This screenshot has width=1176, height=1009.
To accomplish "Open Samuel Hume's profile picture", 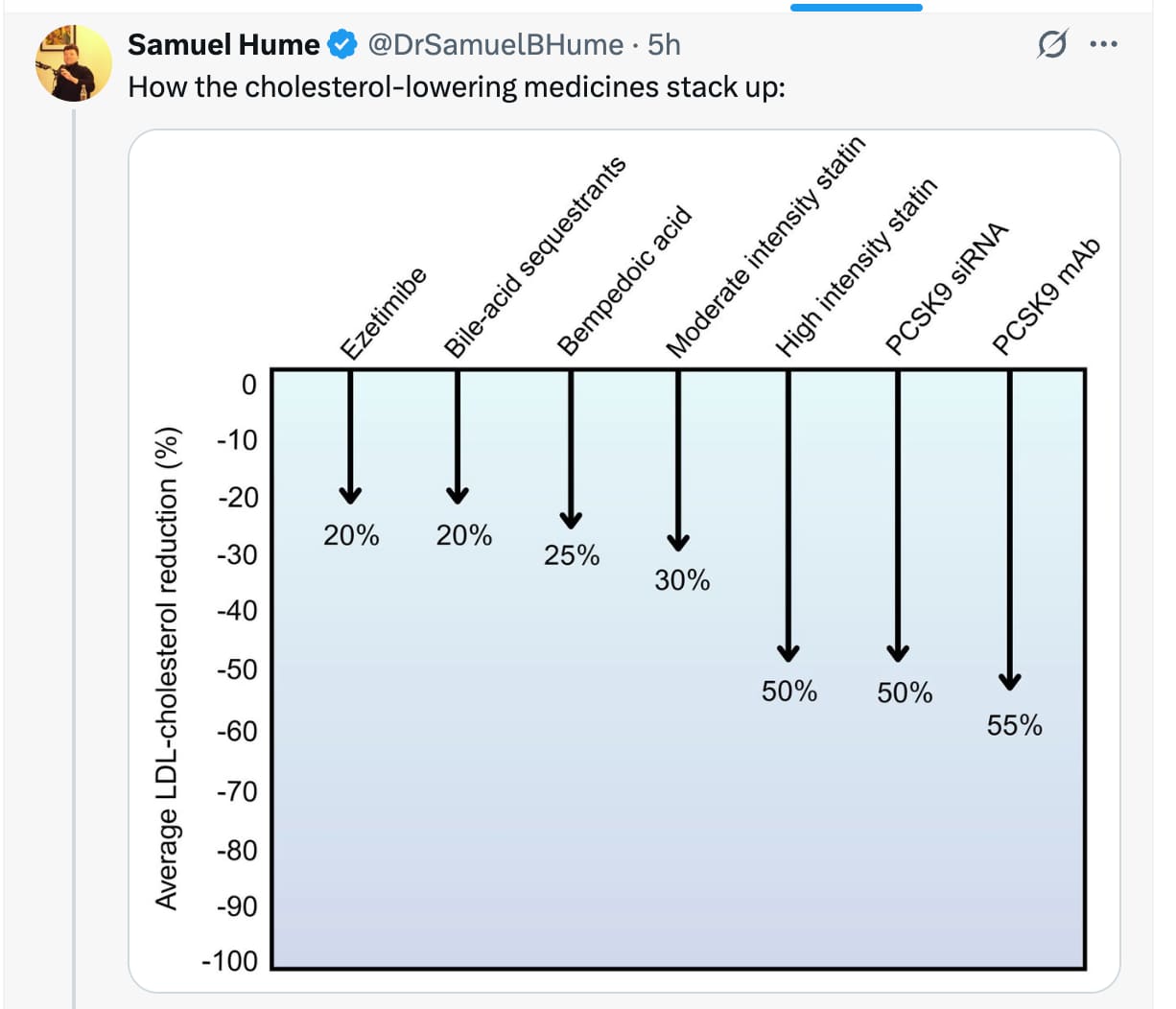I will coord(73,63).
